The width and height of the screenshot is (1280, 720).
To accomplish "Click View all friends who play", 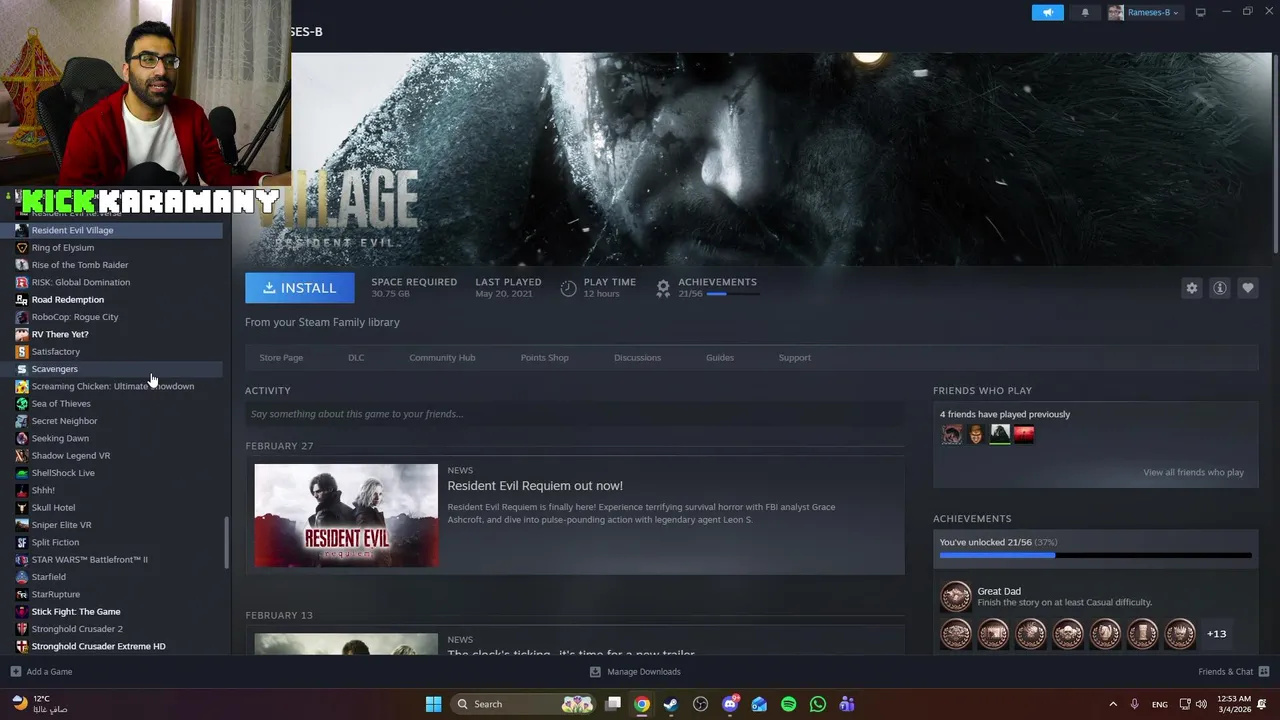I will 1193,472.
